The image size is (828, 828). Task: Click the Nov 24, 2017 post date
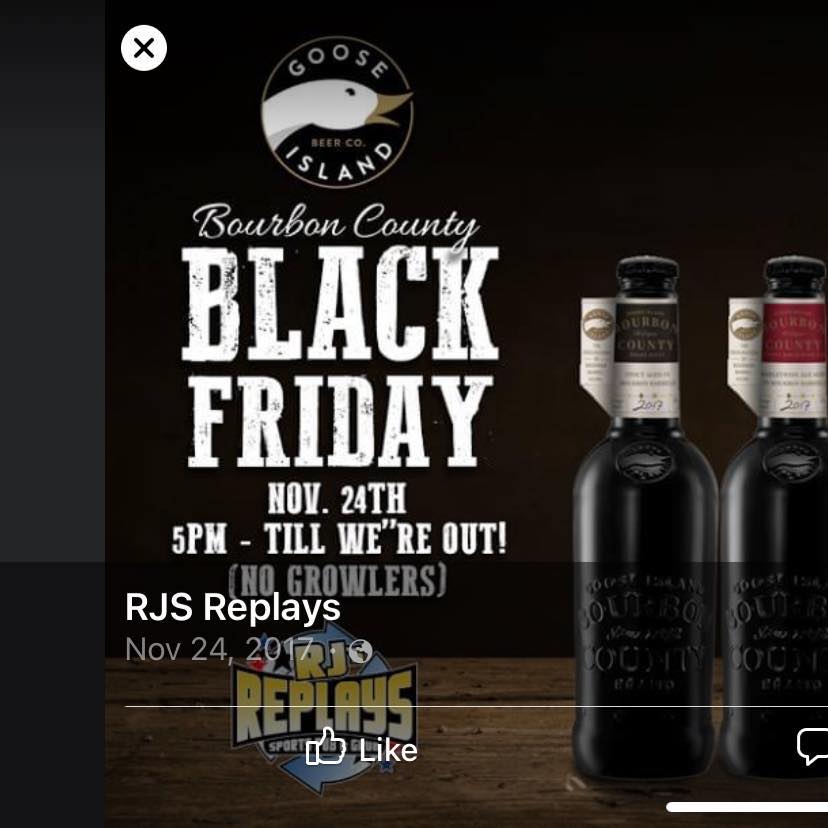click(219, 650)
